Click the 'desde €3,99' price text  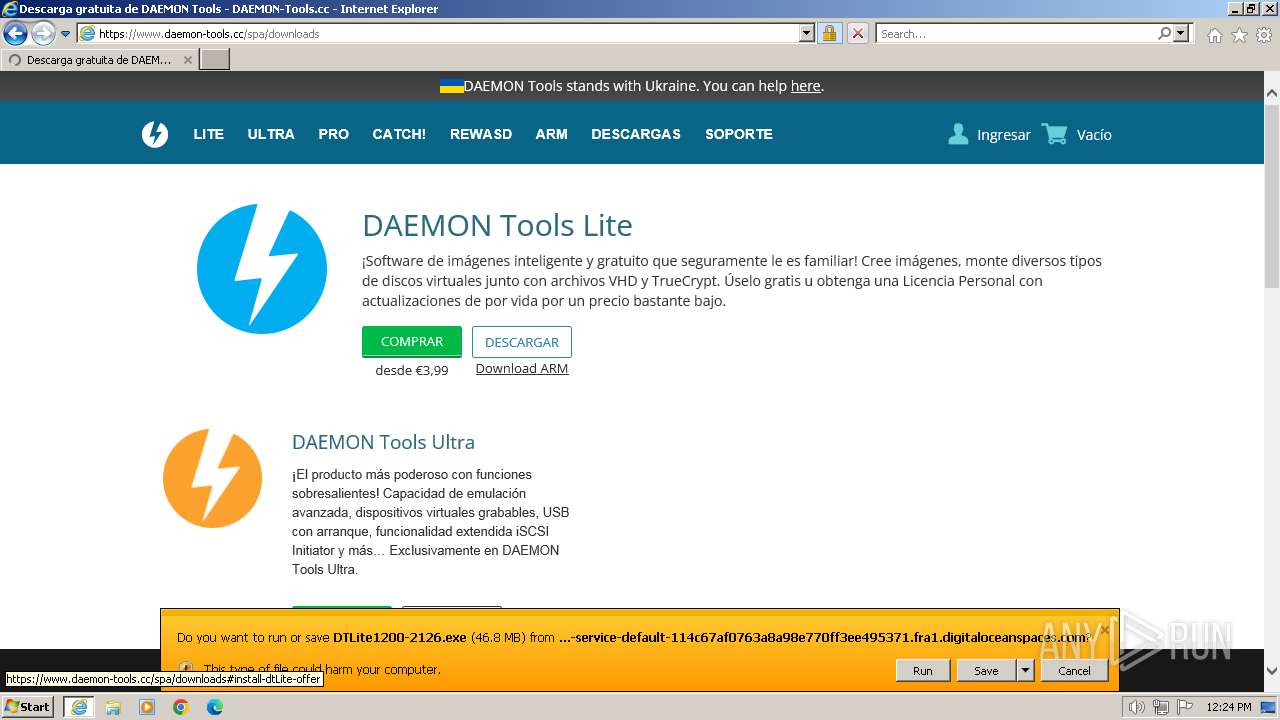[412, 370]
